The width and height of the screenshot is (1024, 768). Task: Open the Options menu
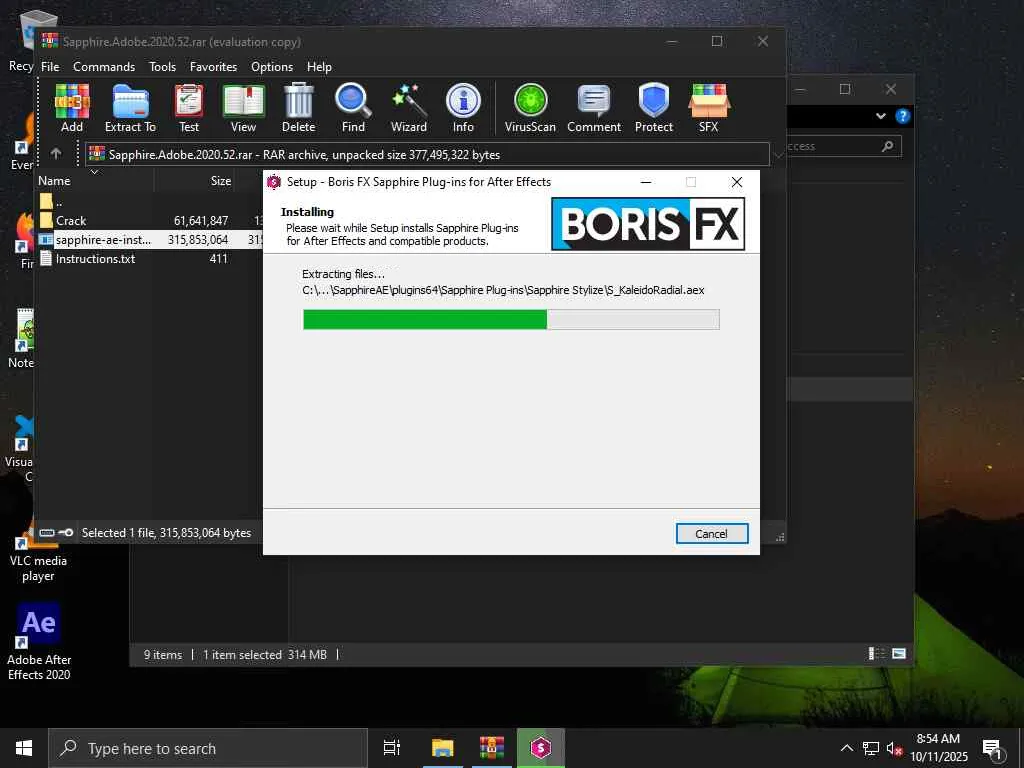click(272, 67)
